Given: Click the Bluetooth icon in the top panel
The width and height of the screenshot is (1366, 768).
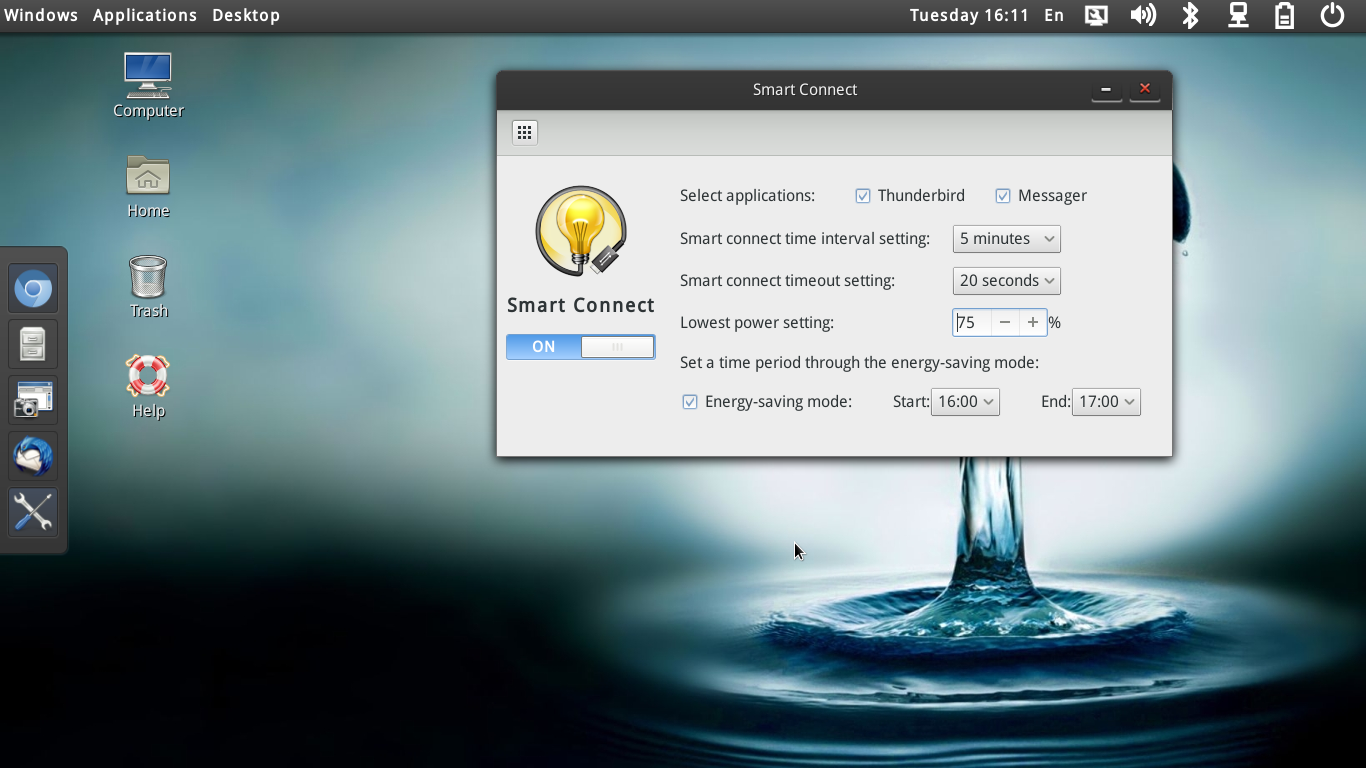Looking at the screenshot, I should [1190, 15].
